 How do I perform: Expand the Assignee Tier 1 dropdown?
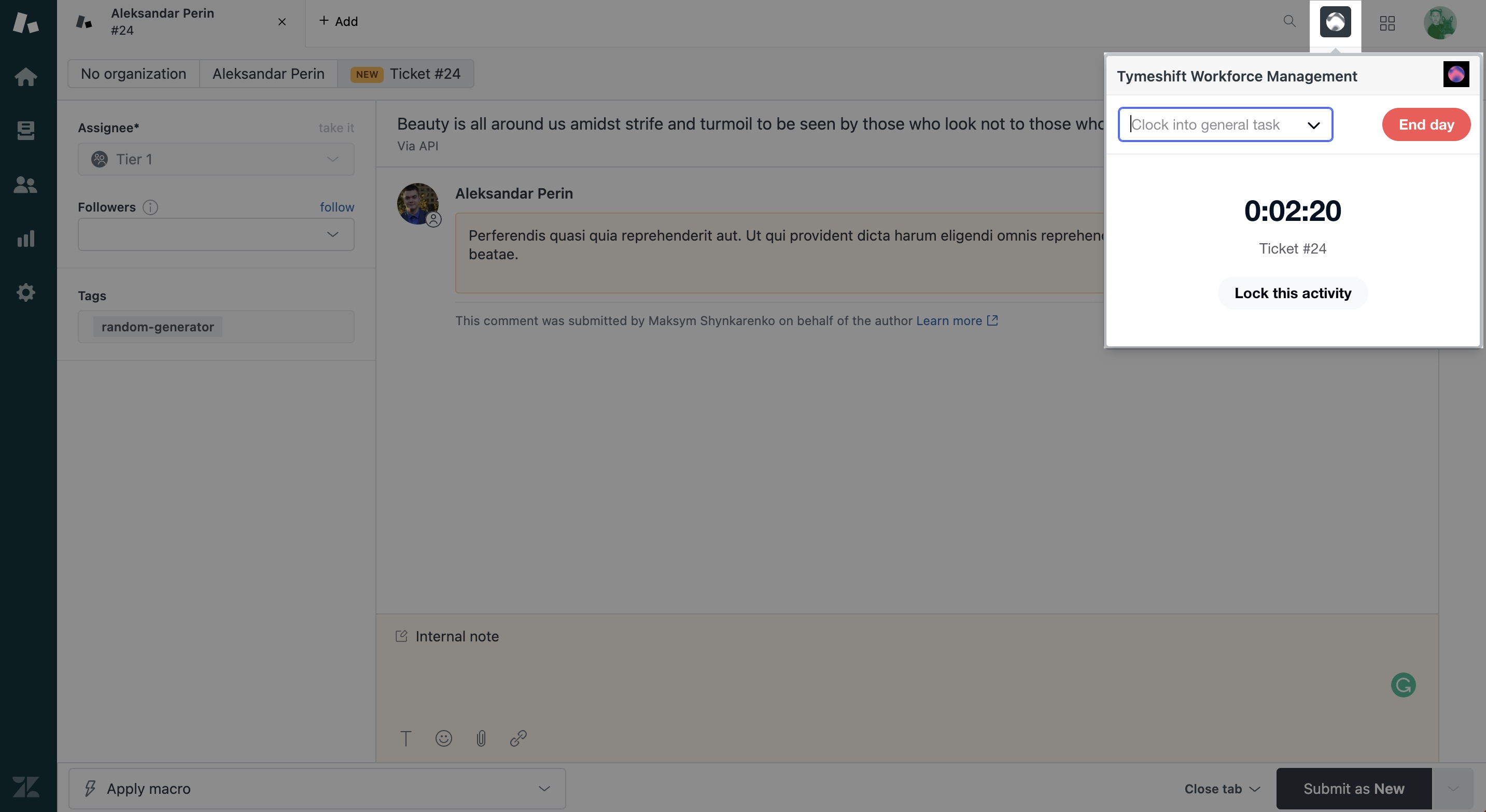[x=216, y=159]
